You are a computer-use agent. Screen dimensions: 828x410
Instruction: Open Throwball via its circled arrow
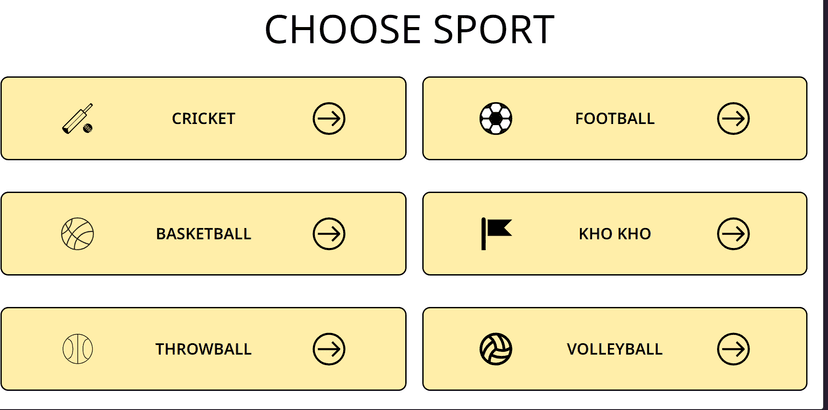pyautogui.click(x=329, y=349)
